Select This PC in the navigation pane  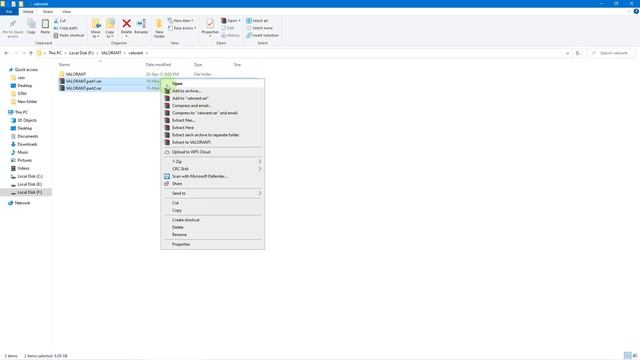(x=21, y=112)
